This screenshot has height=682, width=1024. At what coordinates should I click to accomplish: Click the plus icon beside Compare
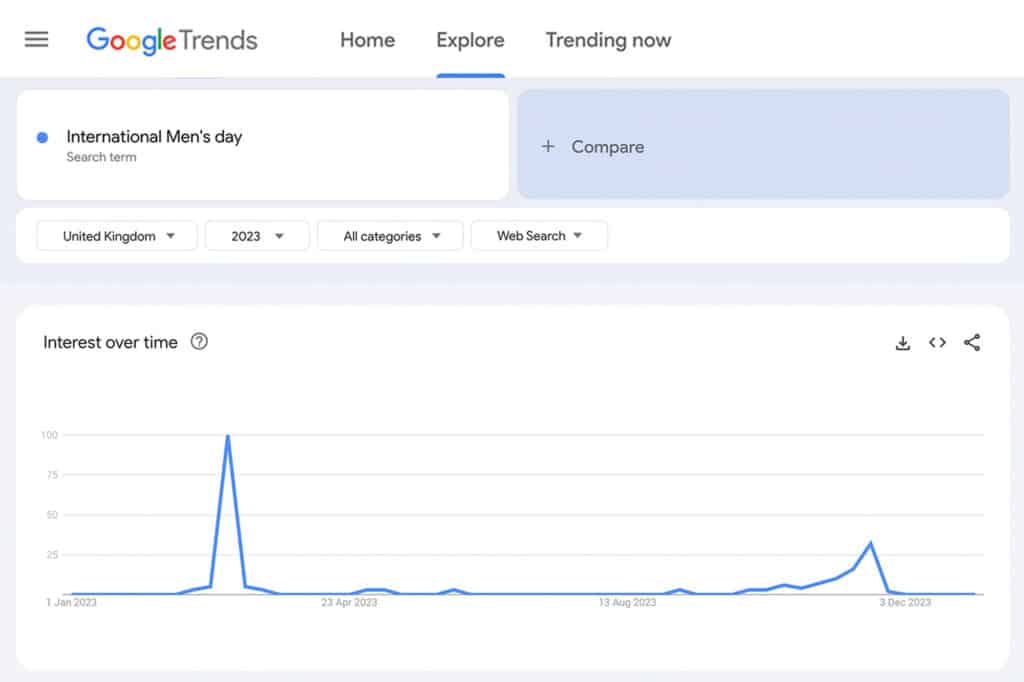coord(548,147)
